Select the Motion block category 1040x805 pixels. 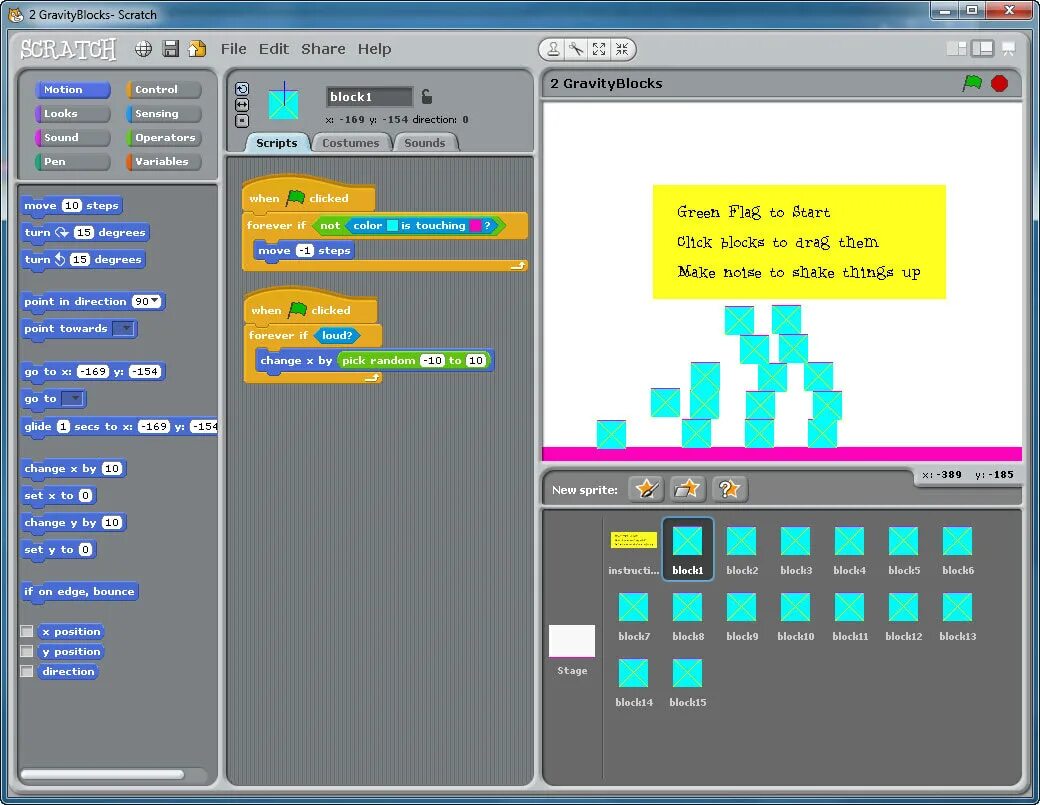(x=72, y=90)
